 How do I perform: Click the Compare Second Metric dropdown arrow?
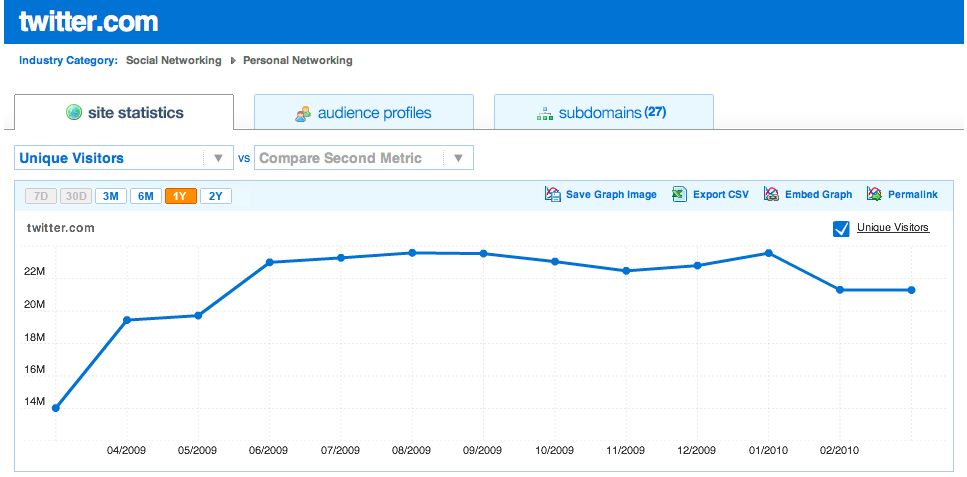click(458, 158)
